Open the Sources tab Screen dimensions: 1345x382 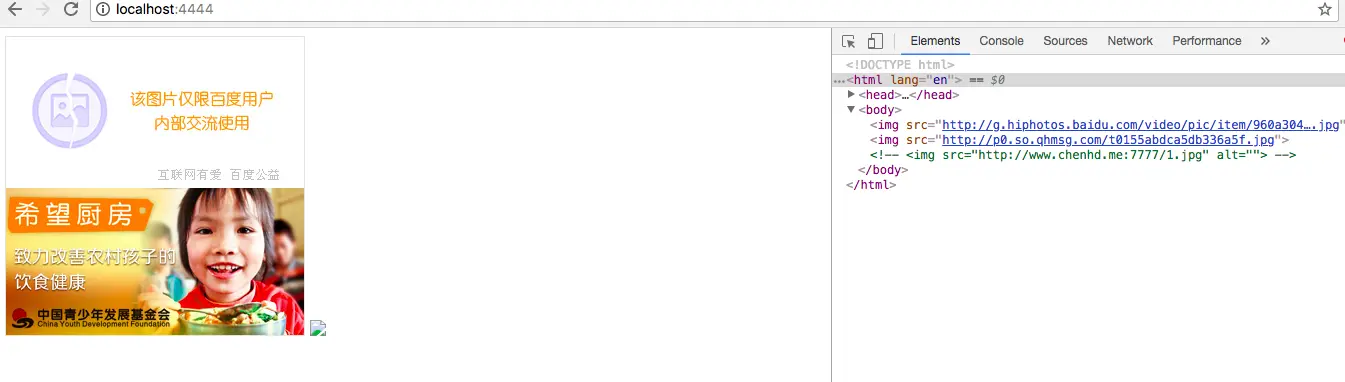[1065, 41]
